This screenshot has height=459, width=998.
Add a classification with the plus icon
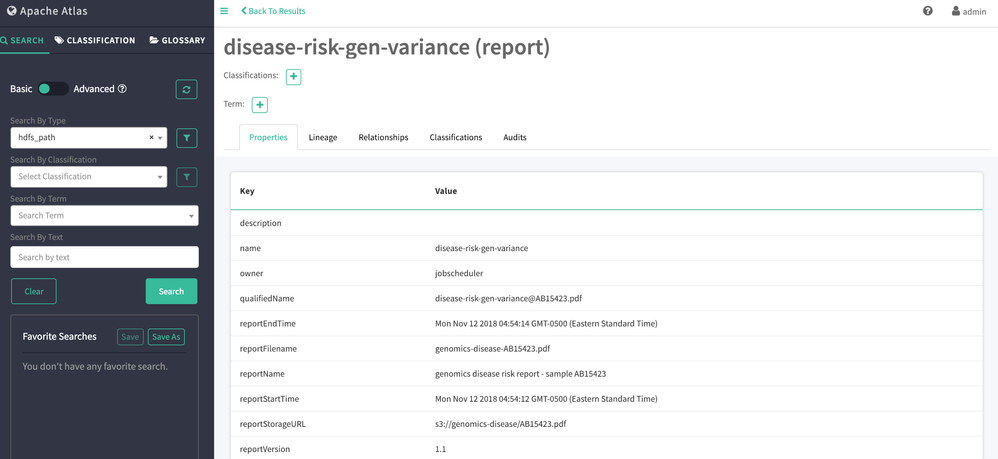click(x=293, y=77)
